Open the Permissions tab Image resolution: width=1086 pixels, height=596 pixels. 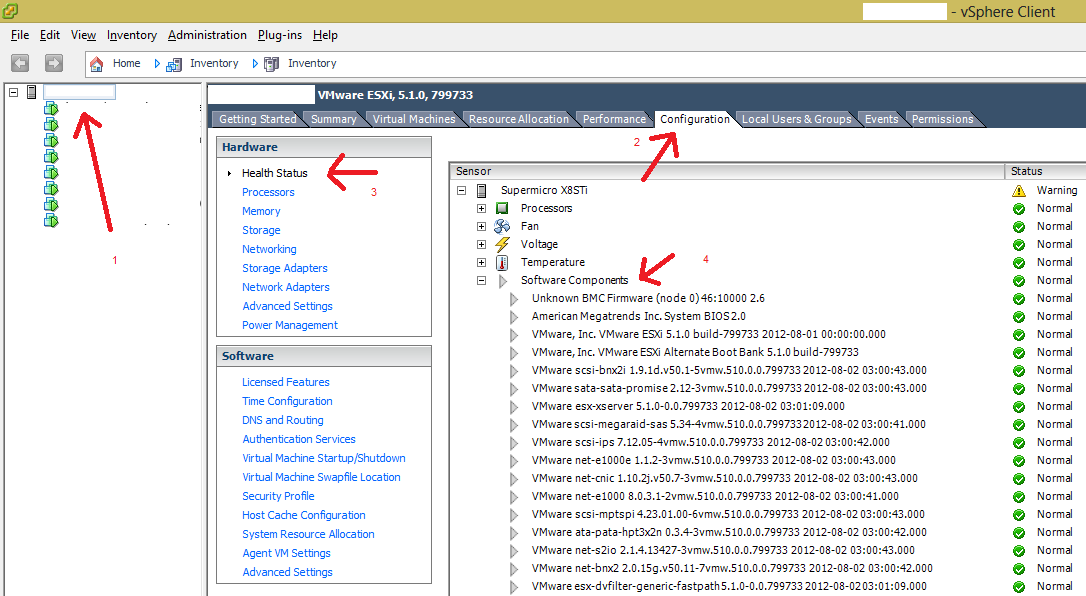point(942,119)
